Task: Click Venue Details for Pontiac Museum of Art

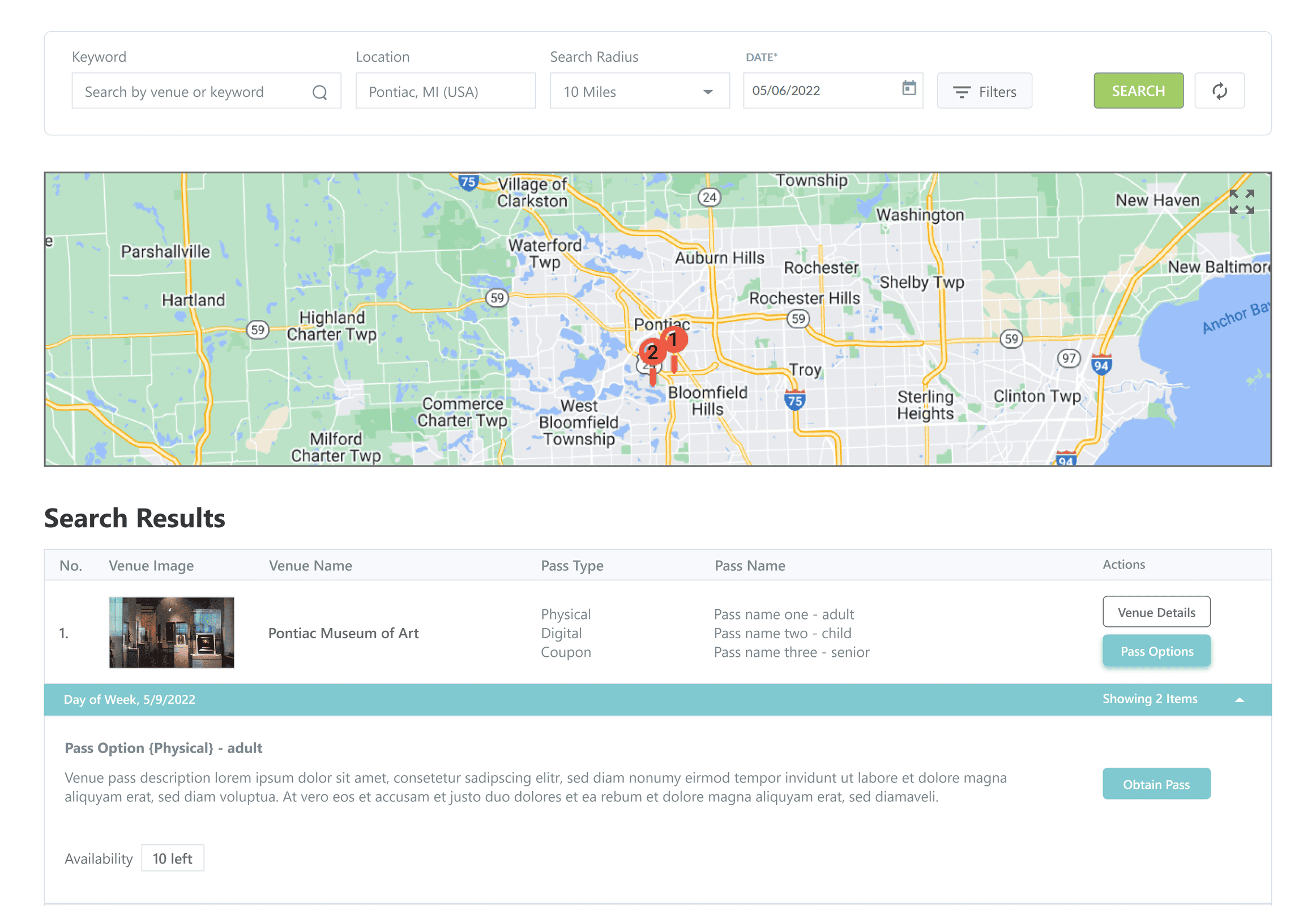Action: click(1156, 612)
